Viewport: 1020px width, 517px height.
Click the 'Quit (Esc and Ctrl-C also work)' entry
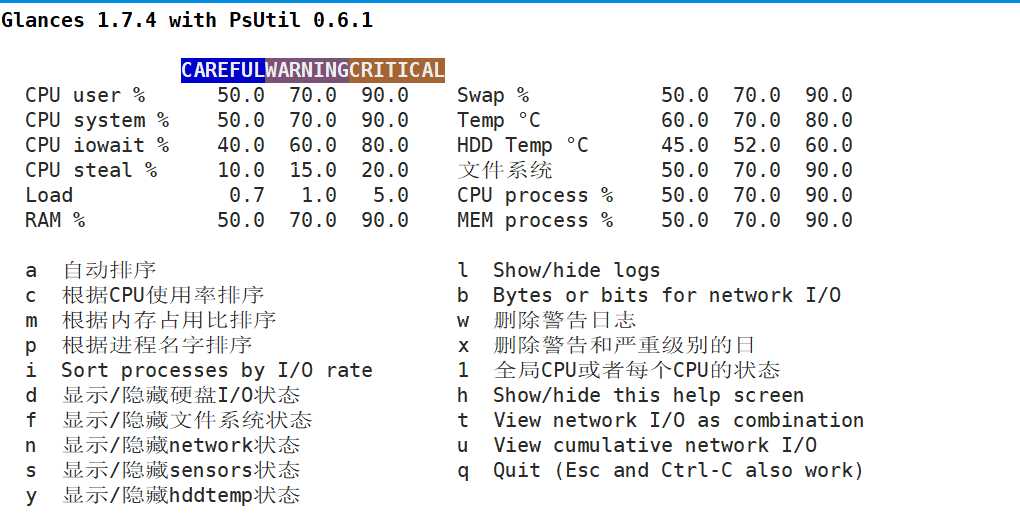point(678,470)
